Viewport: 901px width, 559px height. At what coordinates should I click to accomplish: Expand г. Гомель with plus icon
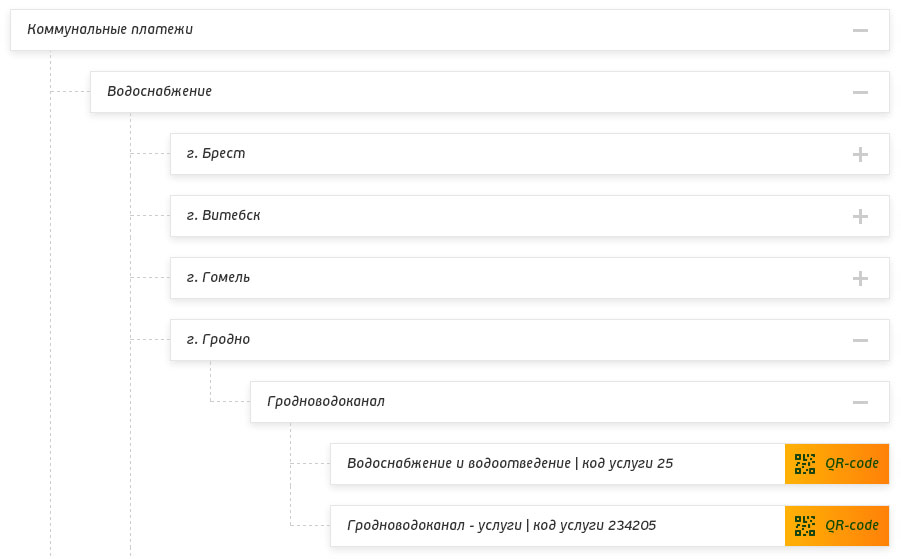pyautogui.click(x=860, y=278)
